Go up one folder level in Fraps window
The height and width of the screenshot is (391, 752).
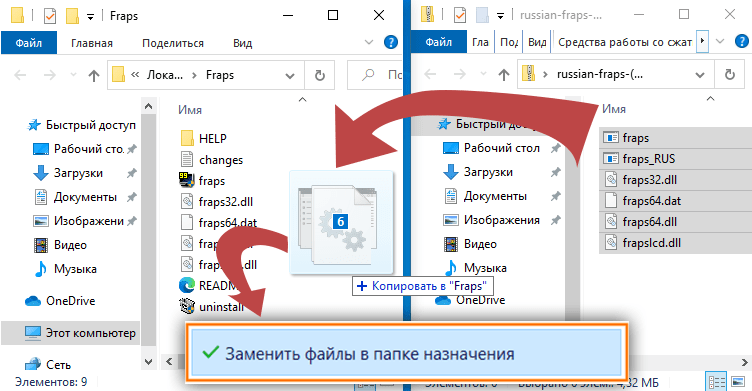(94, 75)
